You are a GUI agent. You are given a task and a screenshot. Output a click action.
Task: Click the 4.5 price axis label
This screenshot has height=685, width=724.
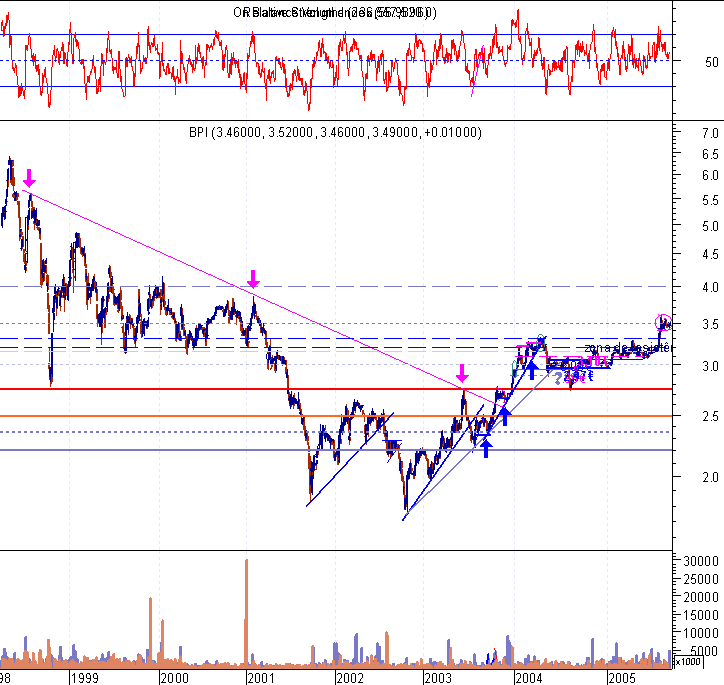pos(710,255)
